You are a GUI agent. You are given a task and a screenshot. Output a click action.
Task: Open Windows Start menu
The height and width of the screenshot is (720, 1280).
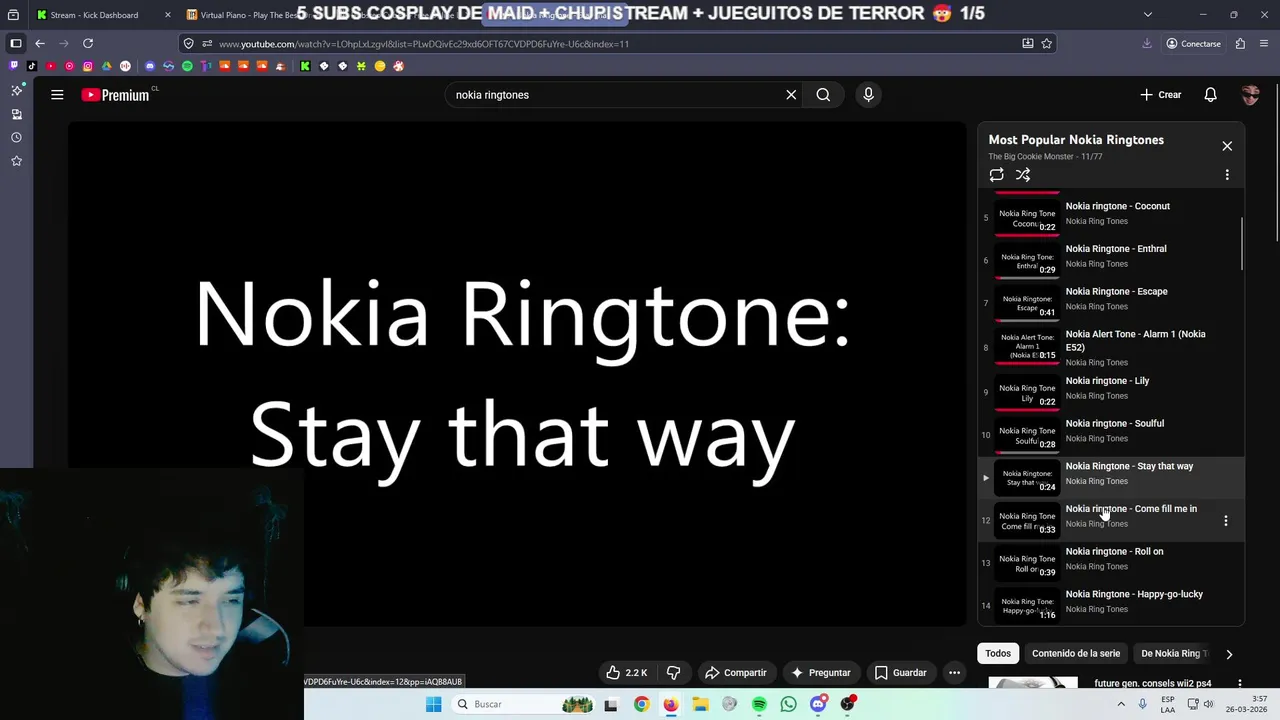433,704
